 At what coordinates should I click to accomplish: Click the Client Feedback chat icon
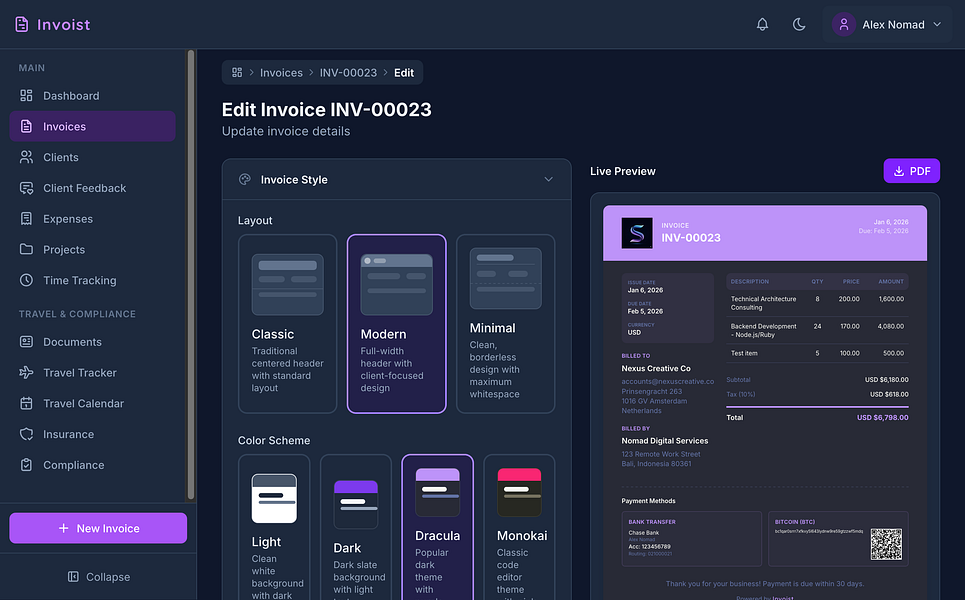pos(26,188)
